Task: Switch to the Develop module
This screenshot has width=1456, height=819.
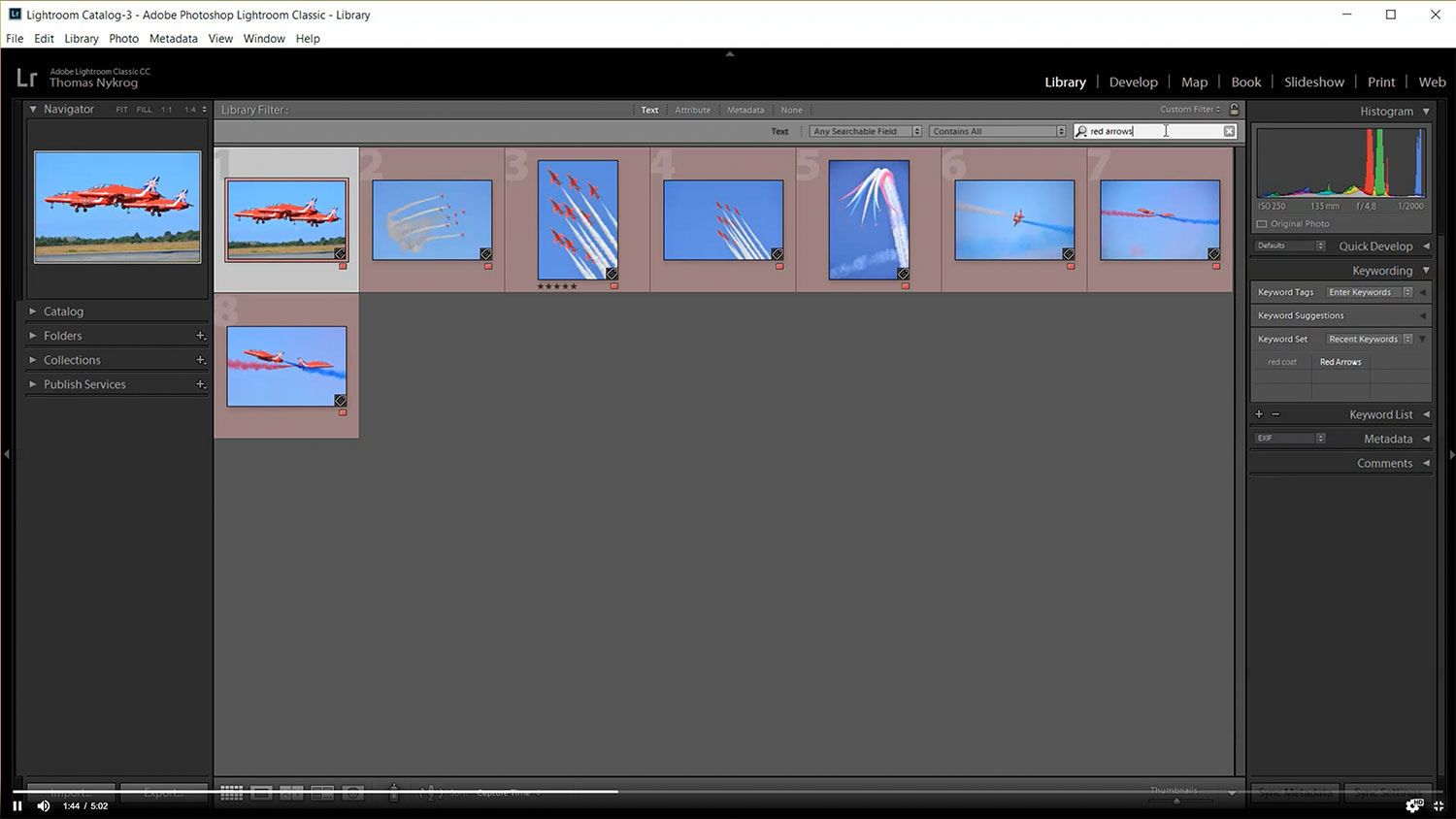Action: (x=1133, y=82)
